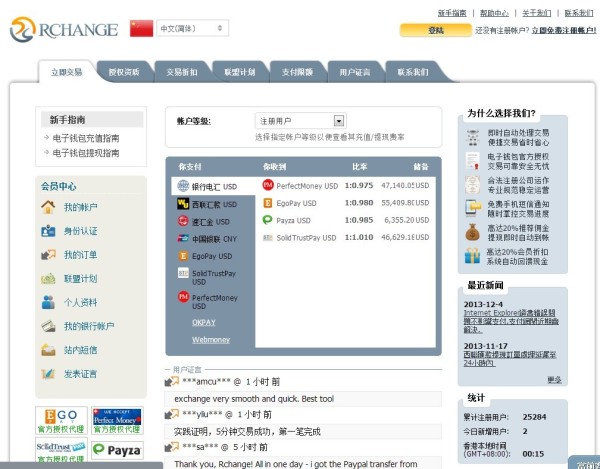Select EgoPay USD in pay column
Screen dimensions: 600x469
pyautogui.click(x=213, y=256)
